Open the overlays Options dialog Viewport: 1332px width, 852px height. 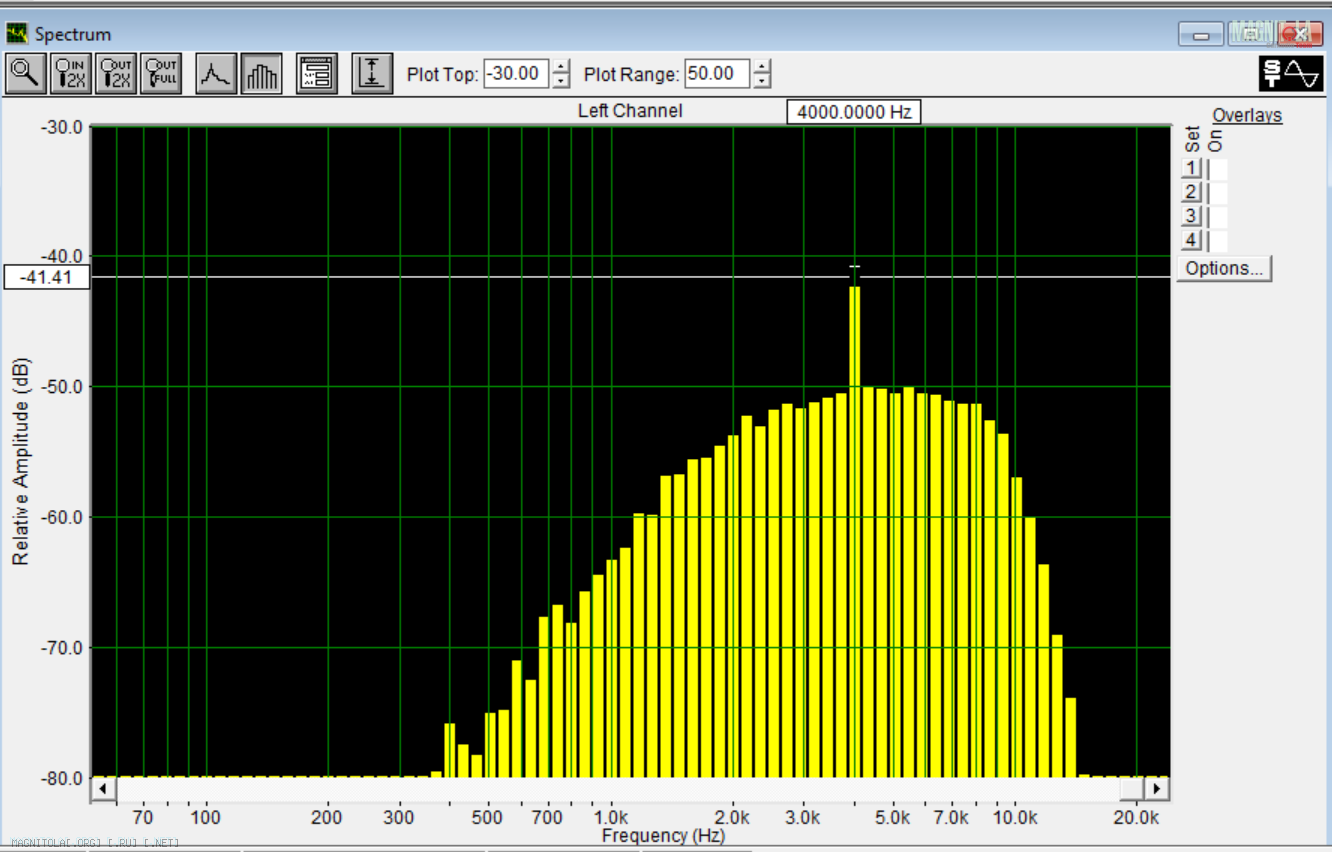pyautogui.click(x=1224, y=268)
